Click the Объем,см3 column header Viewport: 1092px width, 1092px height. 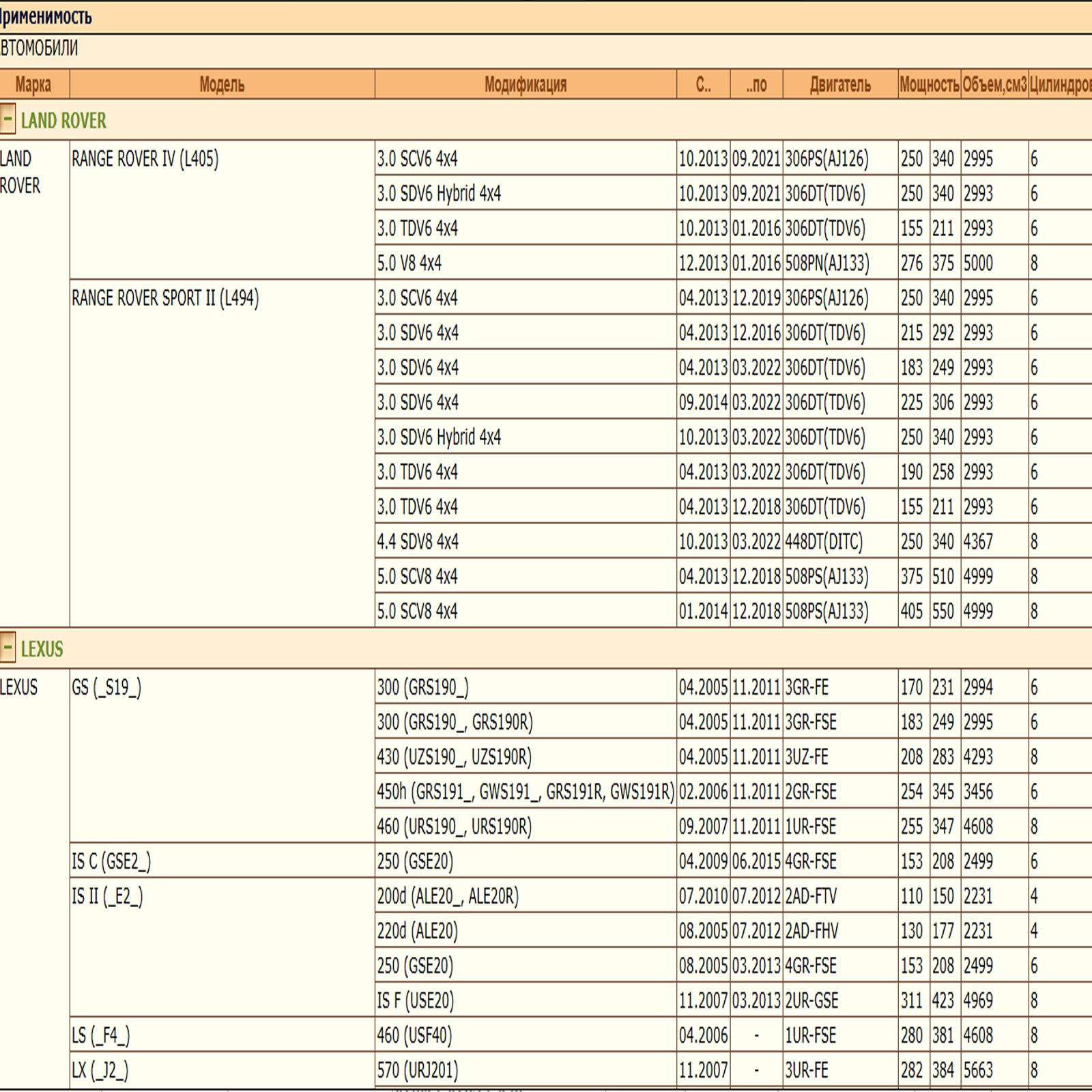(x=994, y=85)
